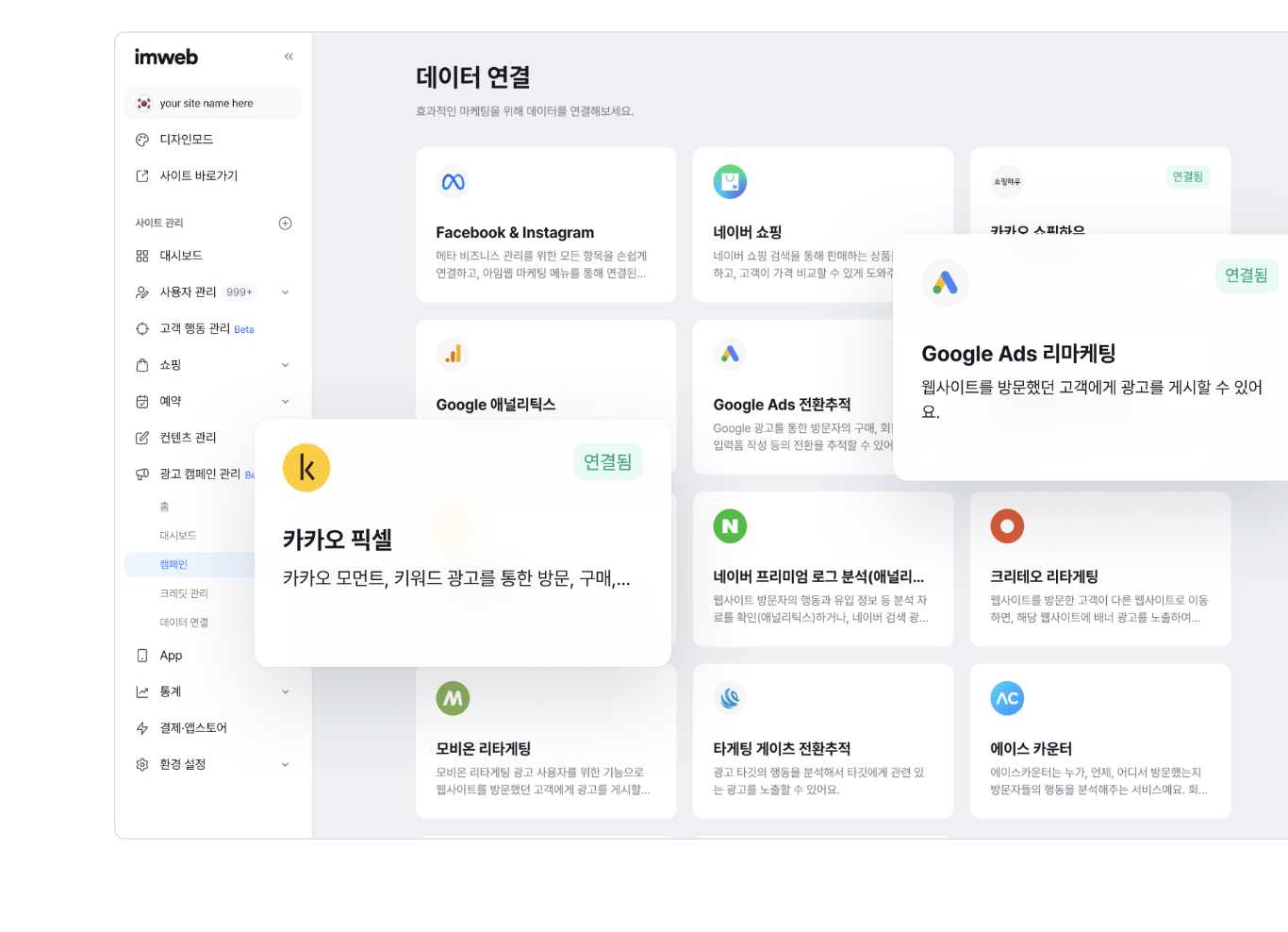The width and height of the screenshot is (1288, 932).
Task: Click the 사용자 관리 person icon
Action: [x=142, y=292]
